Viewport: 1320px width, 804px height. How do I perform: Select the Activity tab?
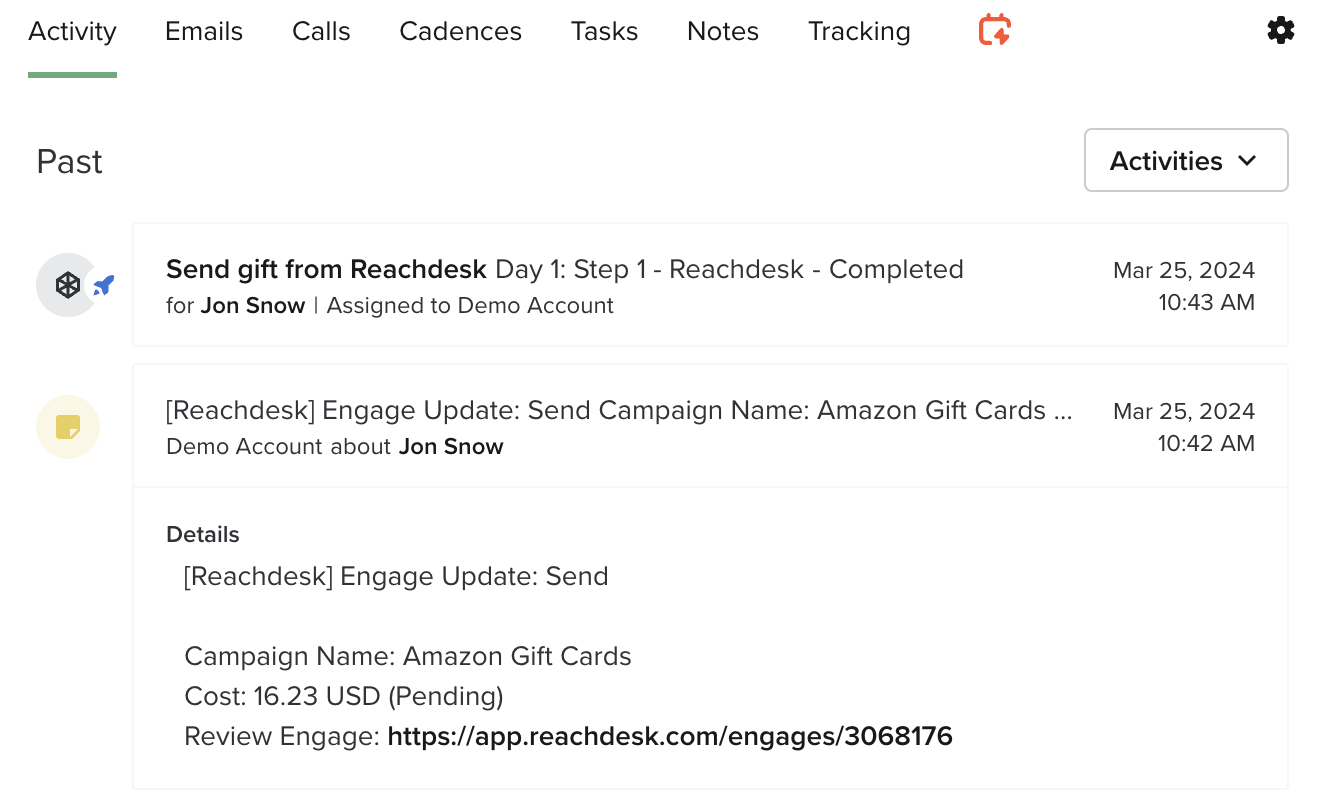pyautogui.click(x=72, y=31)
